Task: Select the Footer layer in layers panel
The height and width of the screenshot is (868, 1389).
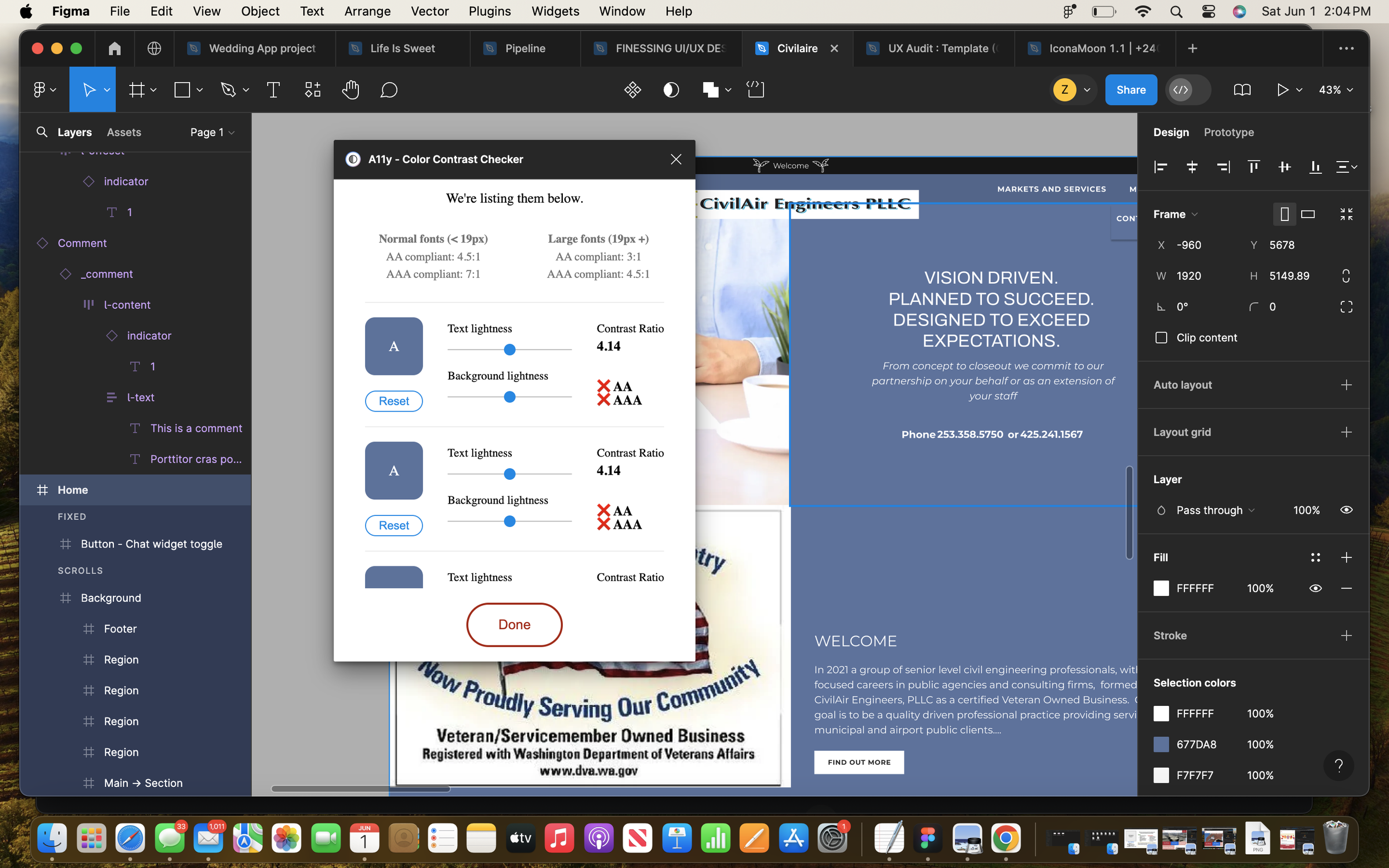Action: (x=120, y=629)
